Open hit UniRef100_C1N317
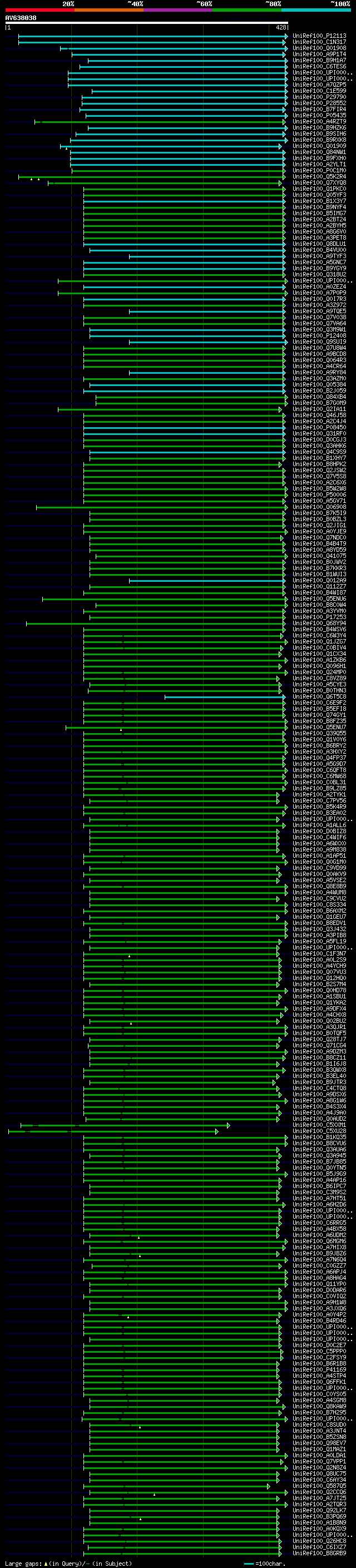Viewport: 356px width, 1568px height. tap(319, 42)
